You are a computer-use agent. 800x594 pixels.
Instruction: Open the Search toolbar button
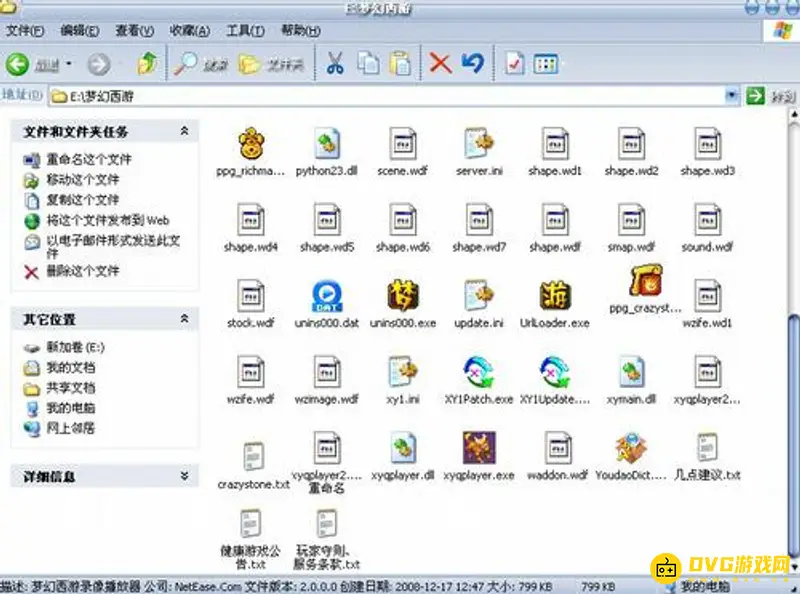201,64
